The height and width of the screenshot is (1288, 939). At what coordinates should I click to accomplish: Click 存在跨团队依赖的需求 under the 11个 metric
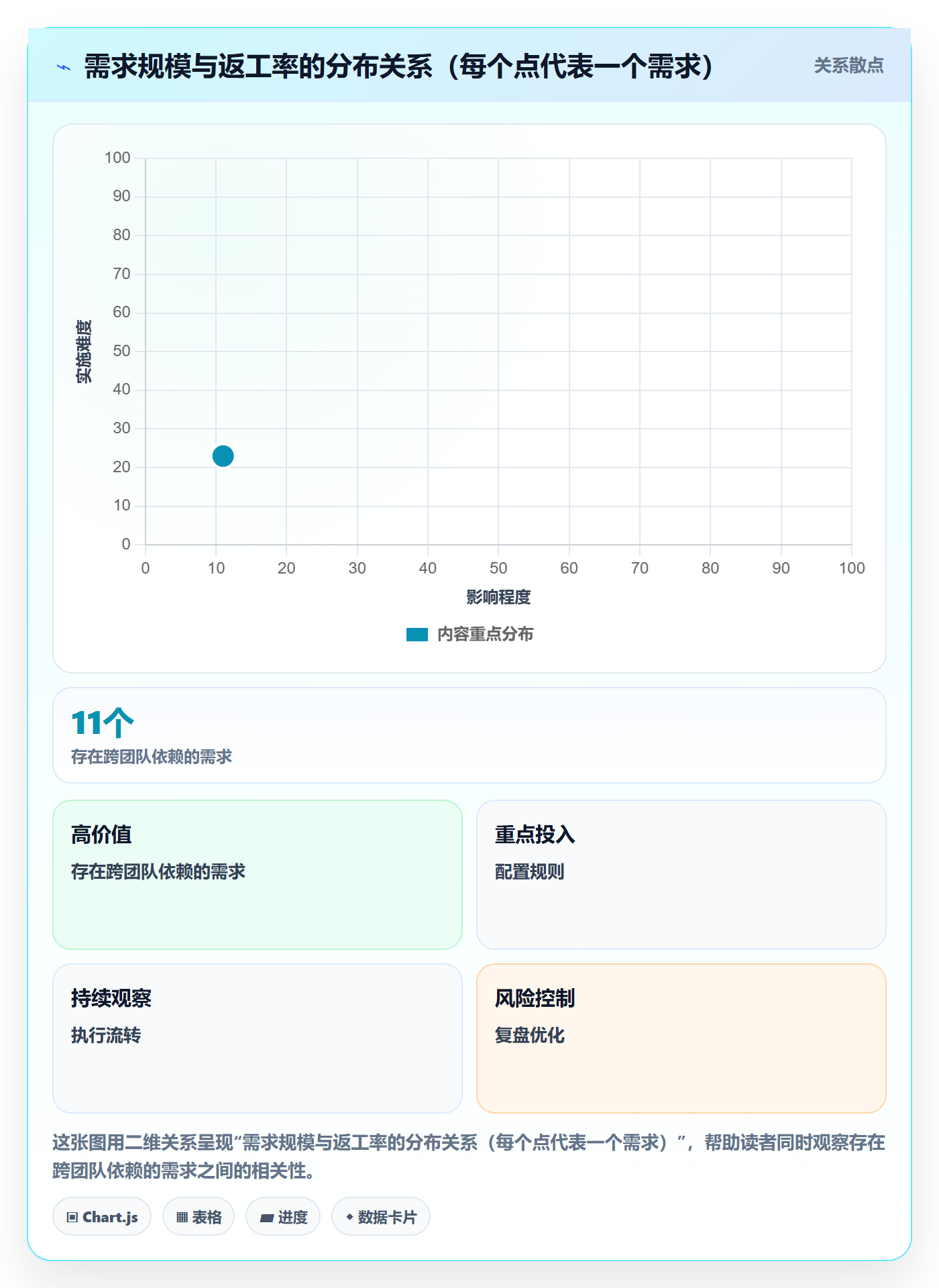point(152,757)
